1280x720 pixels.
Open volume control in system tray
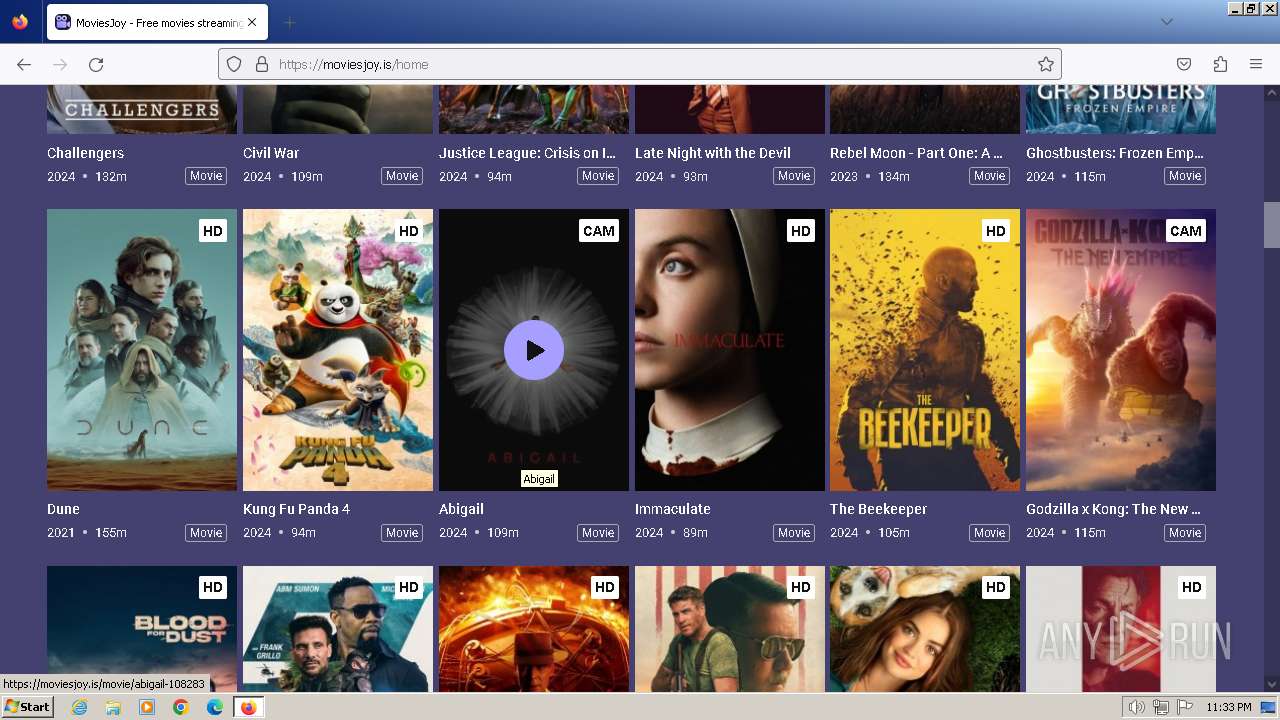[1136, 707]
